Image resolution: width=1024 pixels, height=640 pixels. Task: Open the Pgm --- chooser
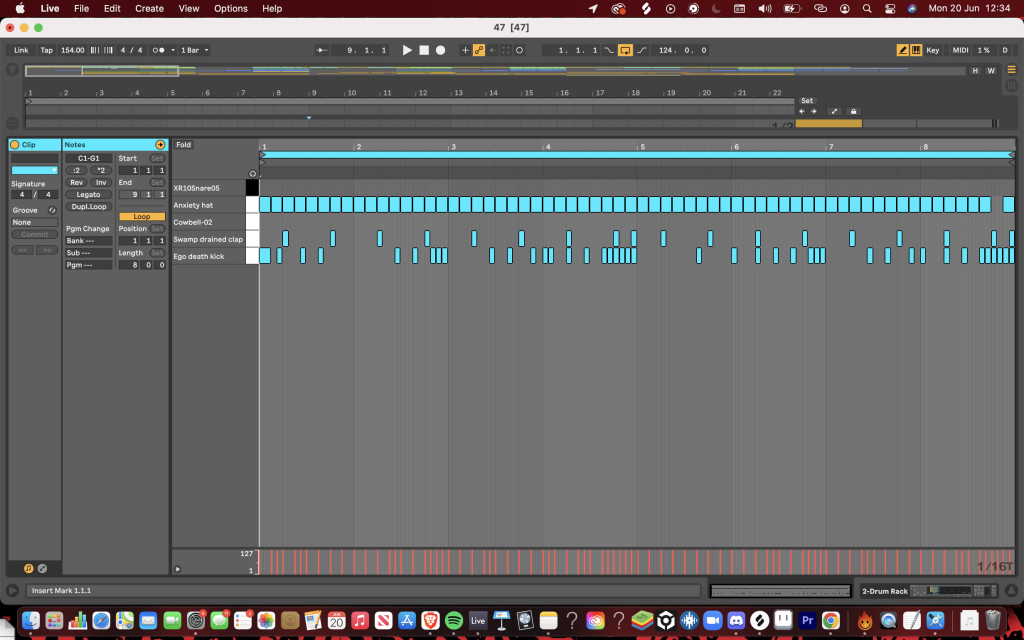tap(89, 265)
